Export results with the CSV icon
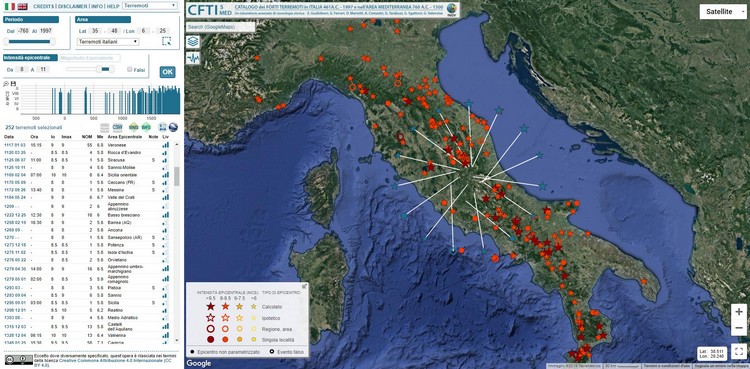The image size is (750, 369). click(118, 127)
